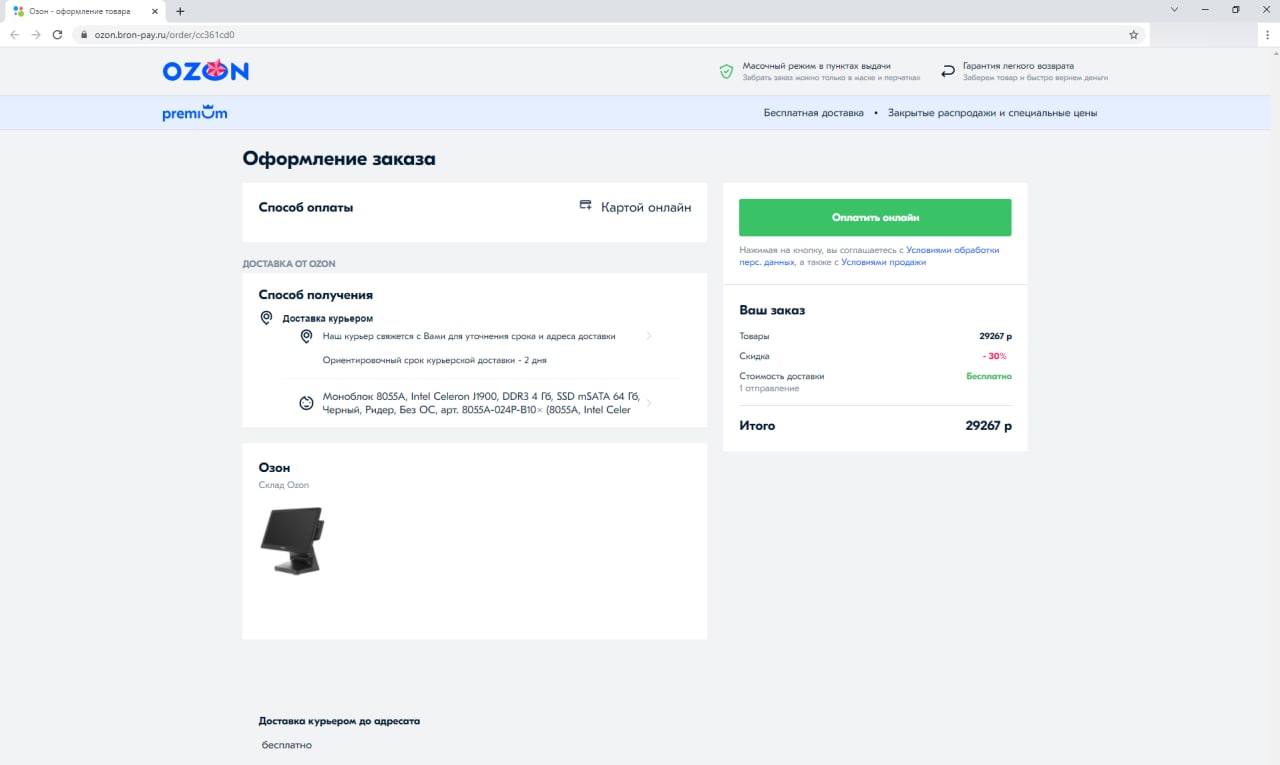Open a new browser tab

tap(180, 11)
